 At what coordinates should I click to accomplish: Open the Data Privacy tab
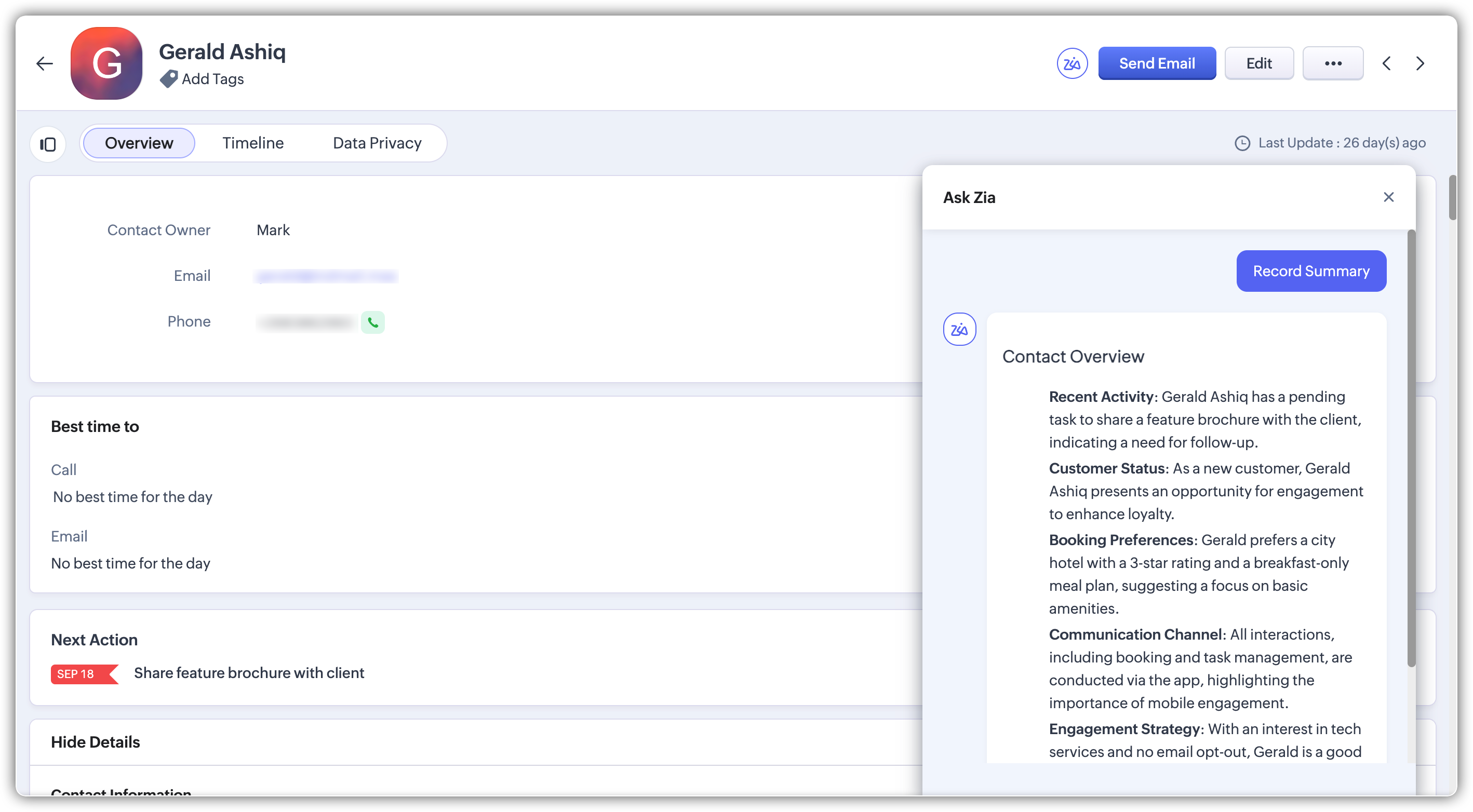(377, 143)
